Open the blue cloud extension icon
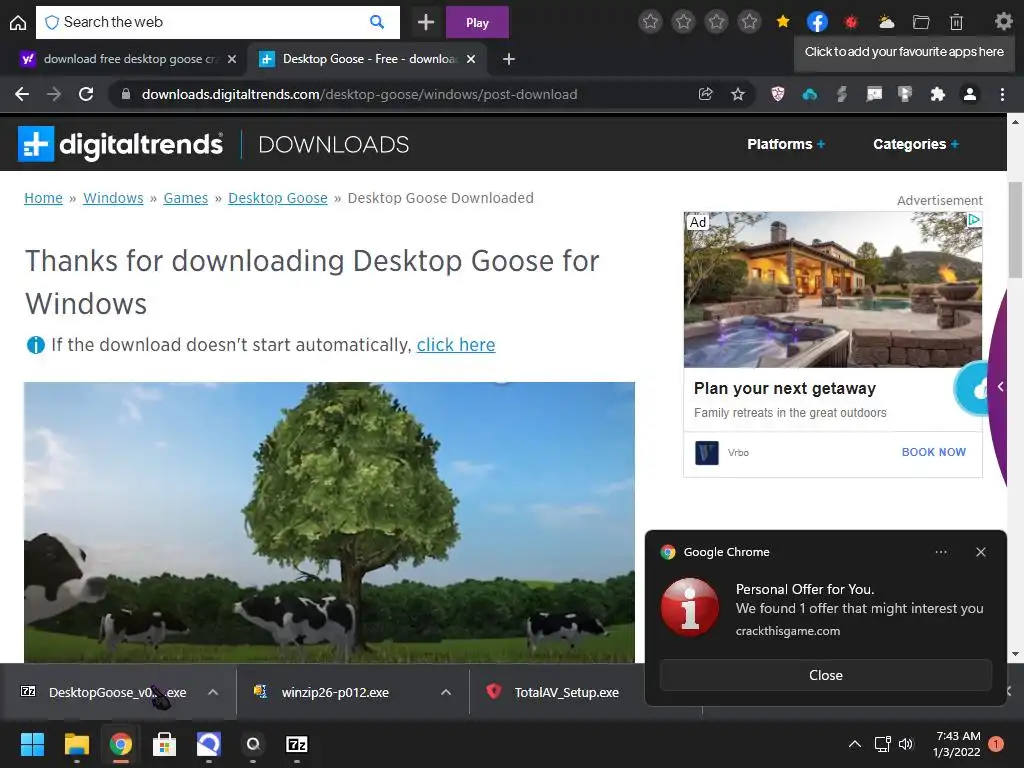This screenshot has width=1024, height=768. tap(810, 95)
